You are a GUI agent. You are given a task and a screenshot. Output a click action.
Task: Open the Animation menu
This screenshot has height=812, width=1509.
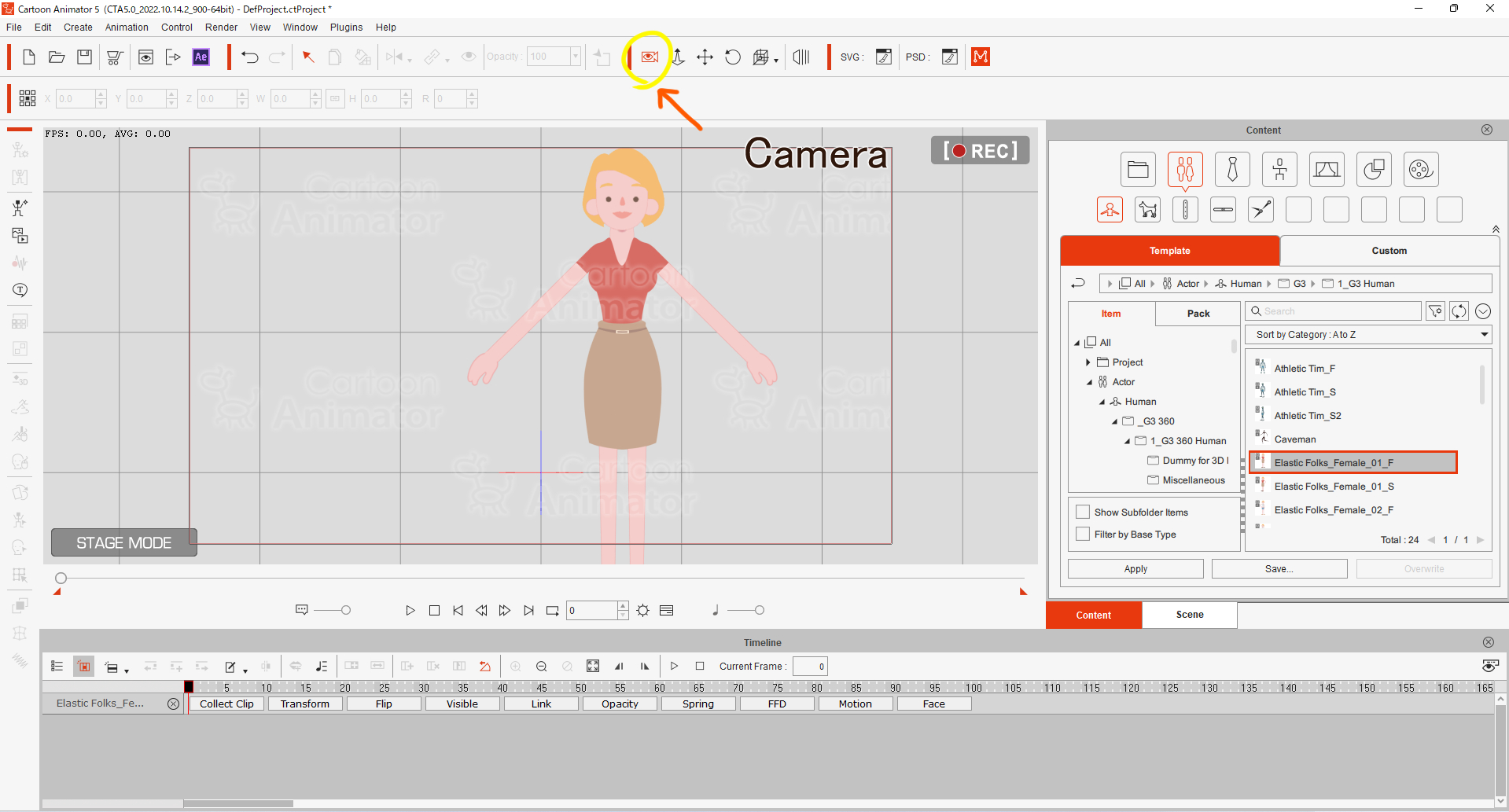127,27
